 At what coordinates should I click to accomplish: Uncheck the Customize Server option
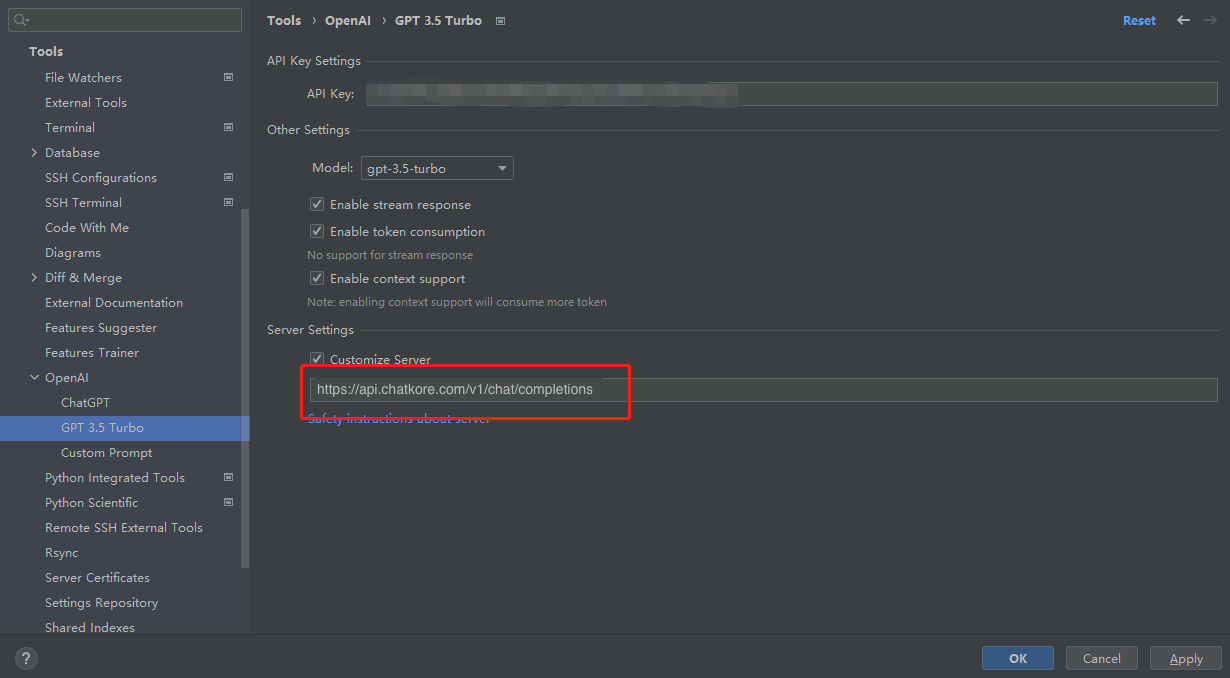point(317,359)
